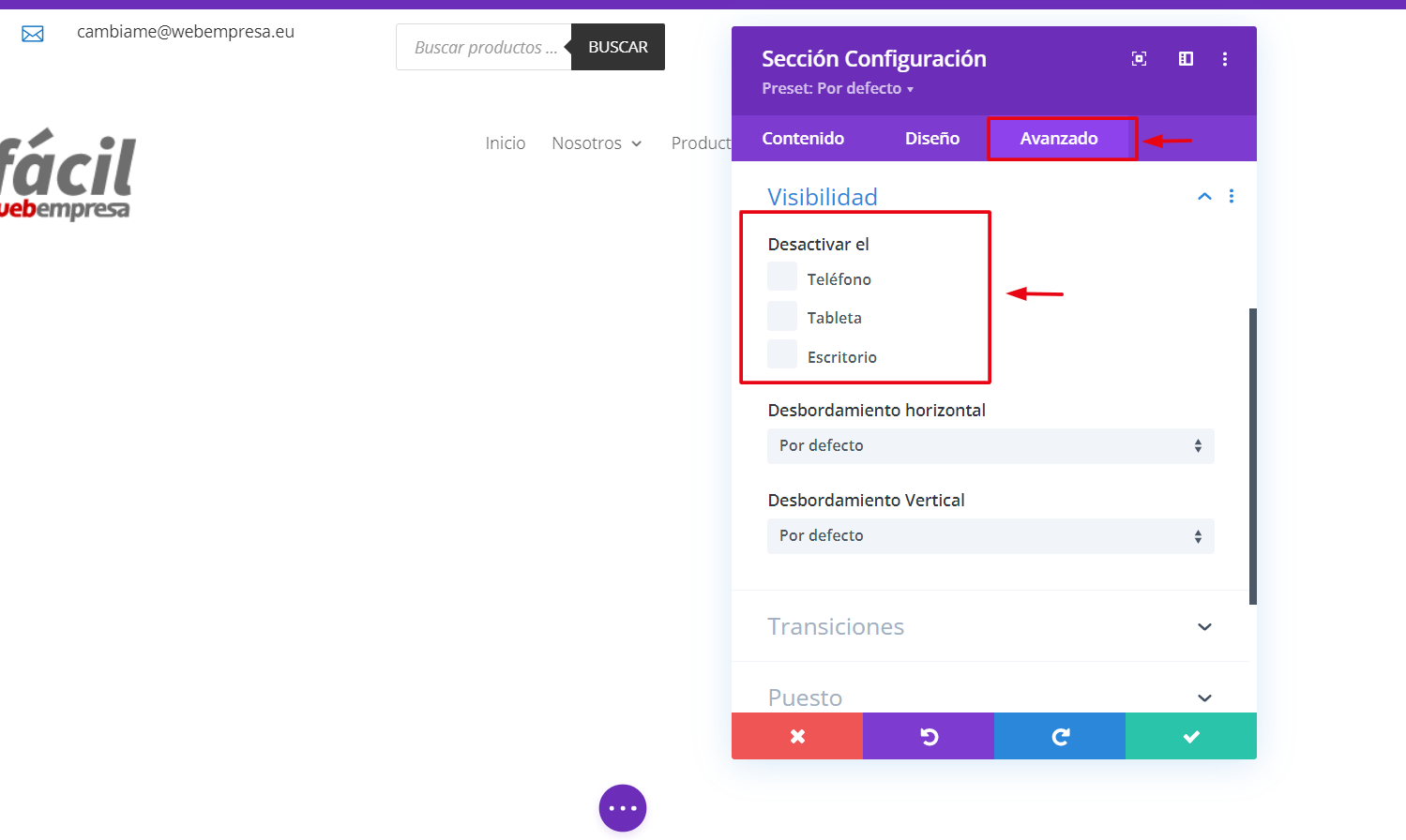Switch to the Contenido tab
The height and width of the screenshot is (840, 1406).
(x=803, y=139)
